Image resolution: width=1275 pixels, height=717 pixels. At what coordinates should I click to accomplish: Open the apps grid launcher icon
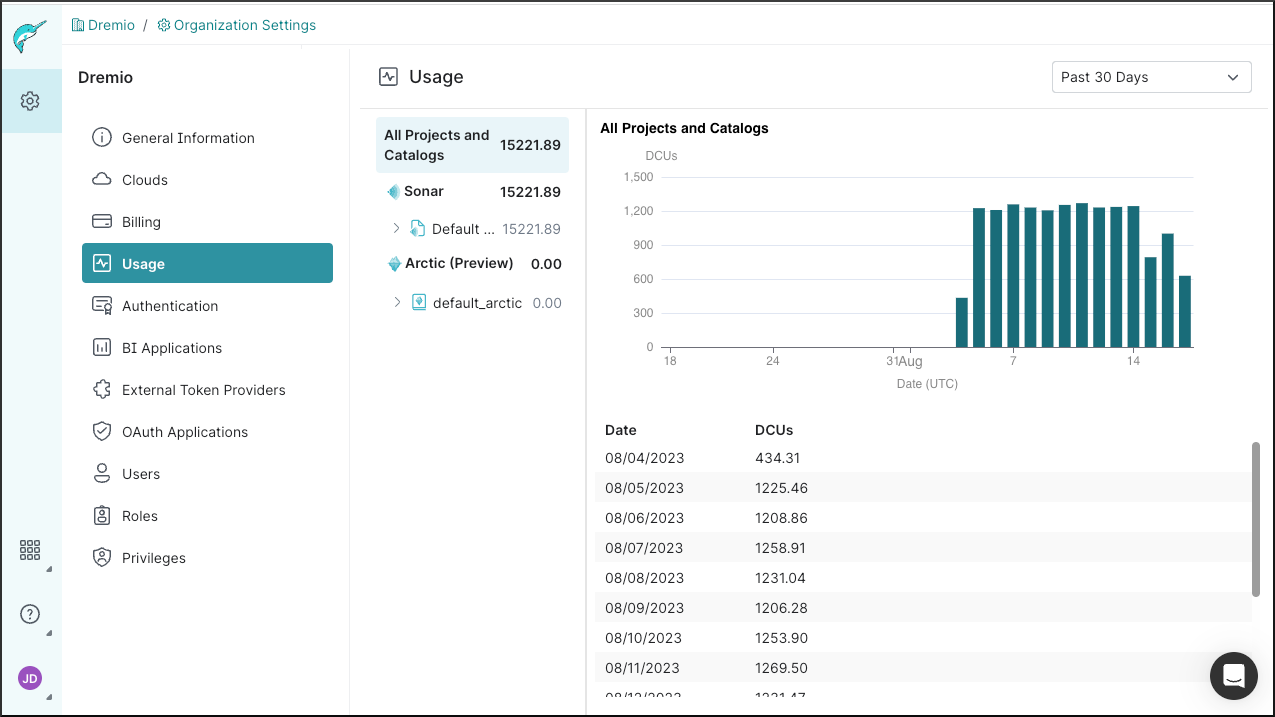(x=30, y=550)
